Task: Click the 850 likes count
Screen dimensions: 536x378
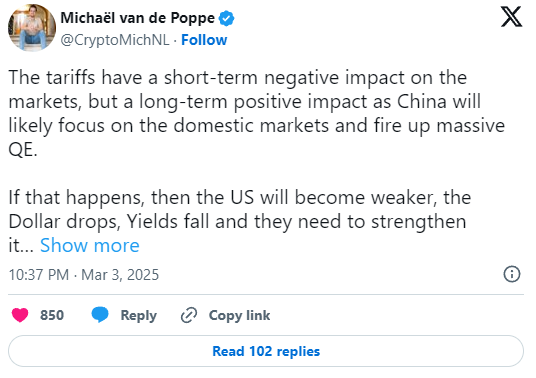Action: [x=52, y=315]
